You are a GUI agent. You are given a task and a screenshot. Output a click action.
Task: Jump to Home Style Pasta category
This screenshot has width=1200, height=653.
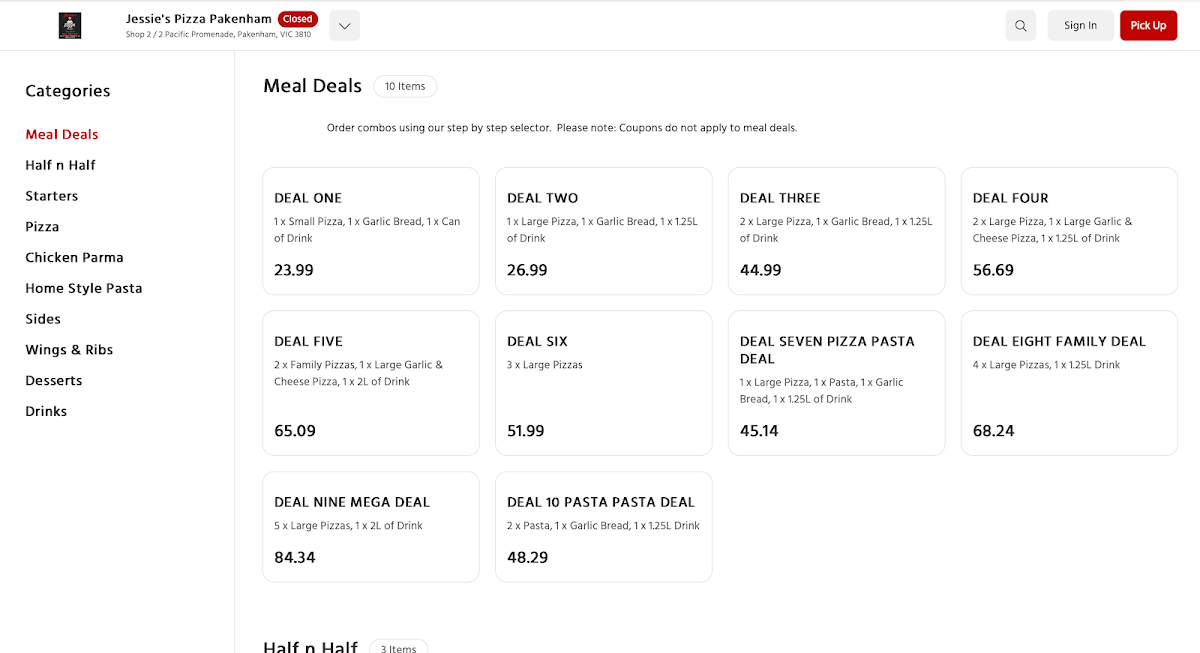pos(84,288)
